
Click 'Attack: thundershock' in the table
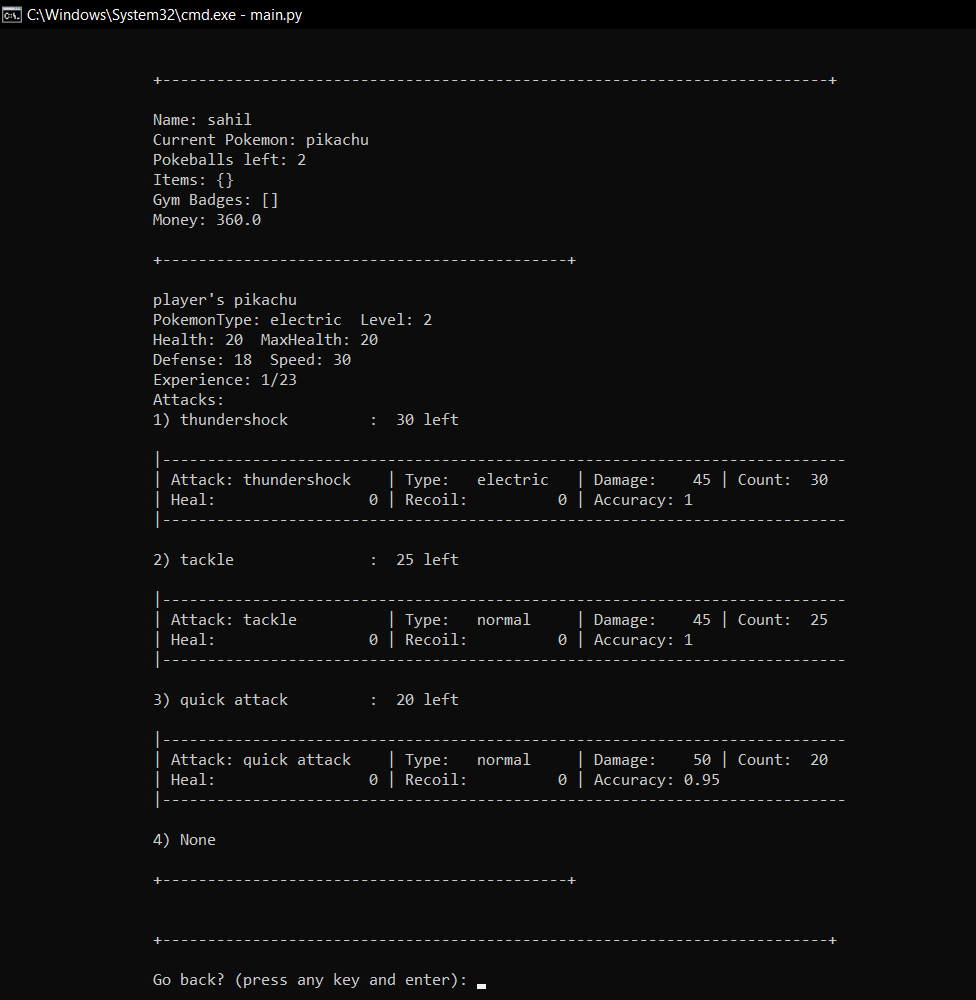(x=260, y=480)
